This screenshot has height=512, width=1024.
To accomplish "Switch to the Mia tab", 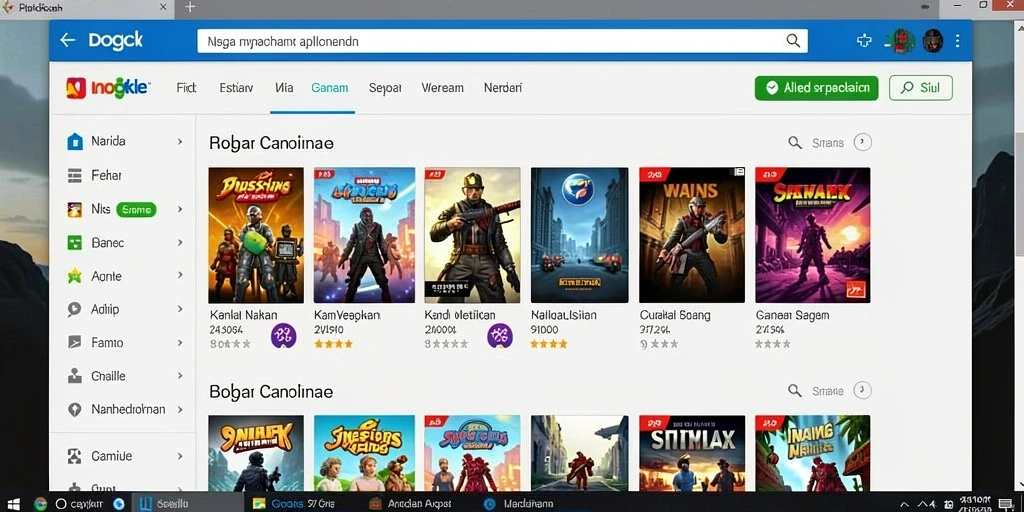I will [284, 88].
